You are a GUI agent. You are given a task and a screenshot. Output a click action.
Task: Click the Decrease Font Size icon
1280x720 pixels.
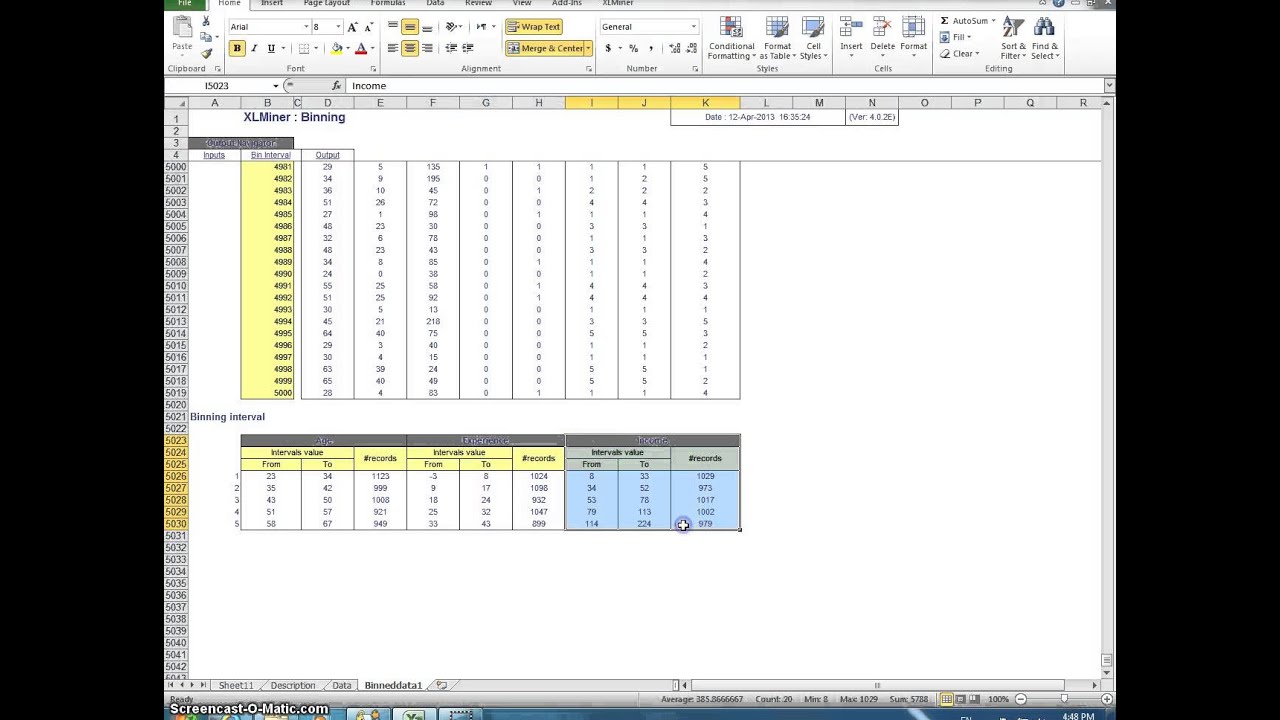(x=367, y=27)
